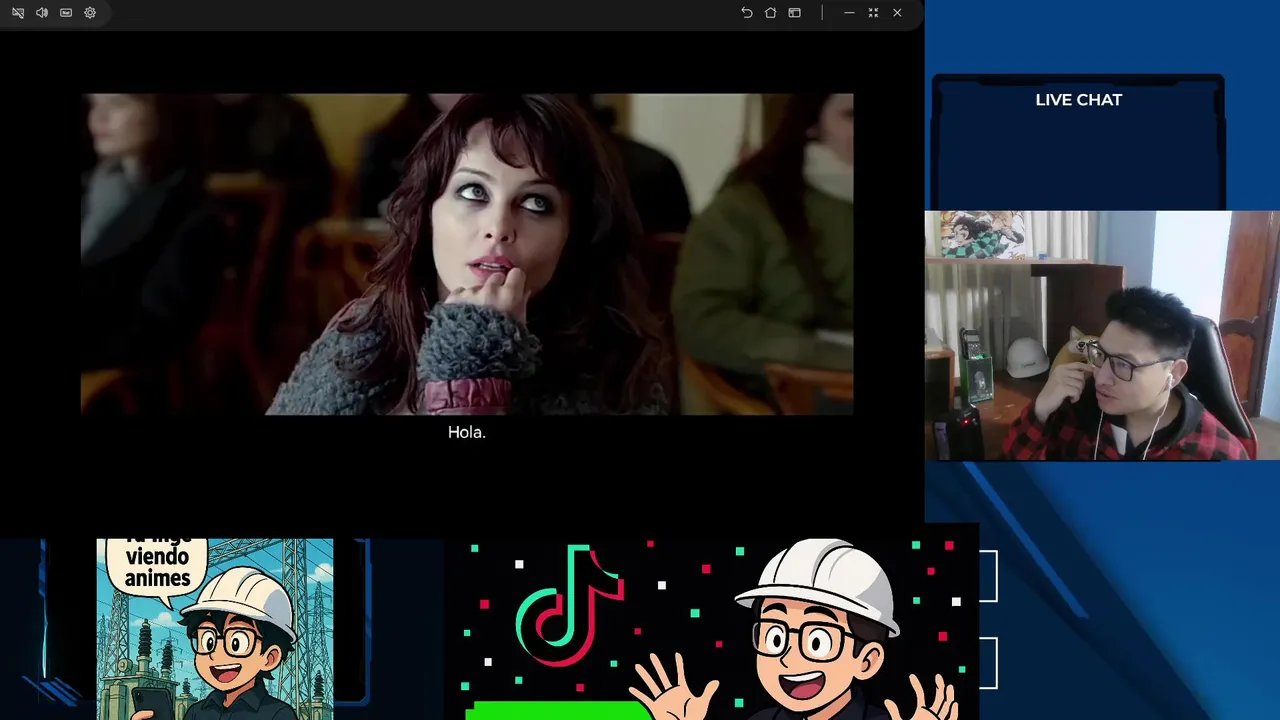Click the 'Hola.' subtitle text
The height and width of the screenshot is (720, 1280).
tap(467, 432)
